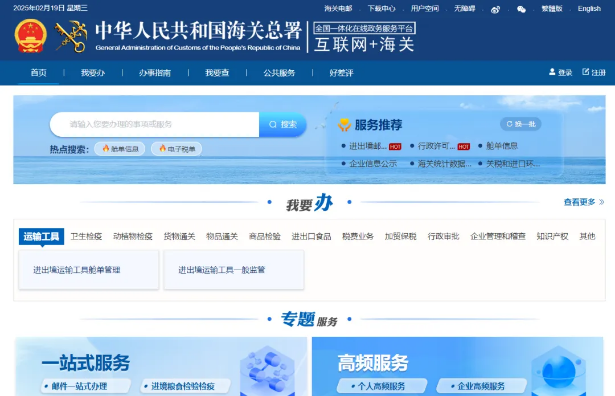Select the 物品通关 tab
The image size is (615, 396).
coord(222,236)
